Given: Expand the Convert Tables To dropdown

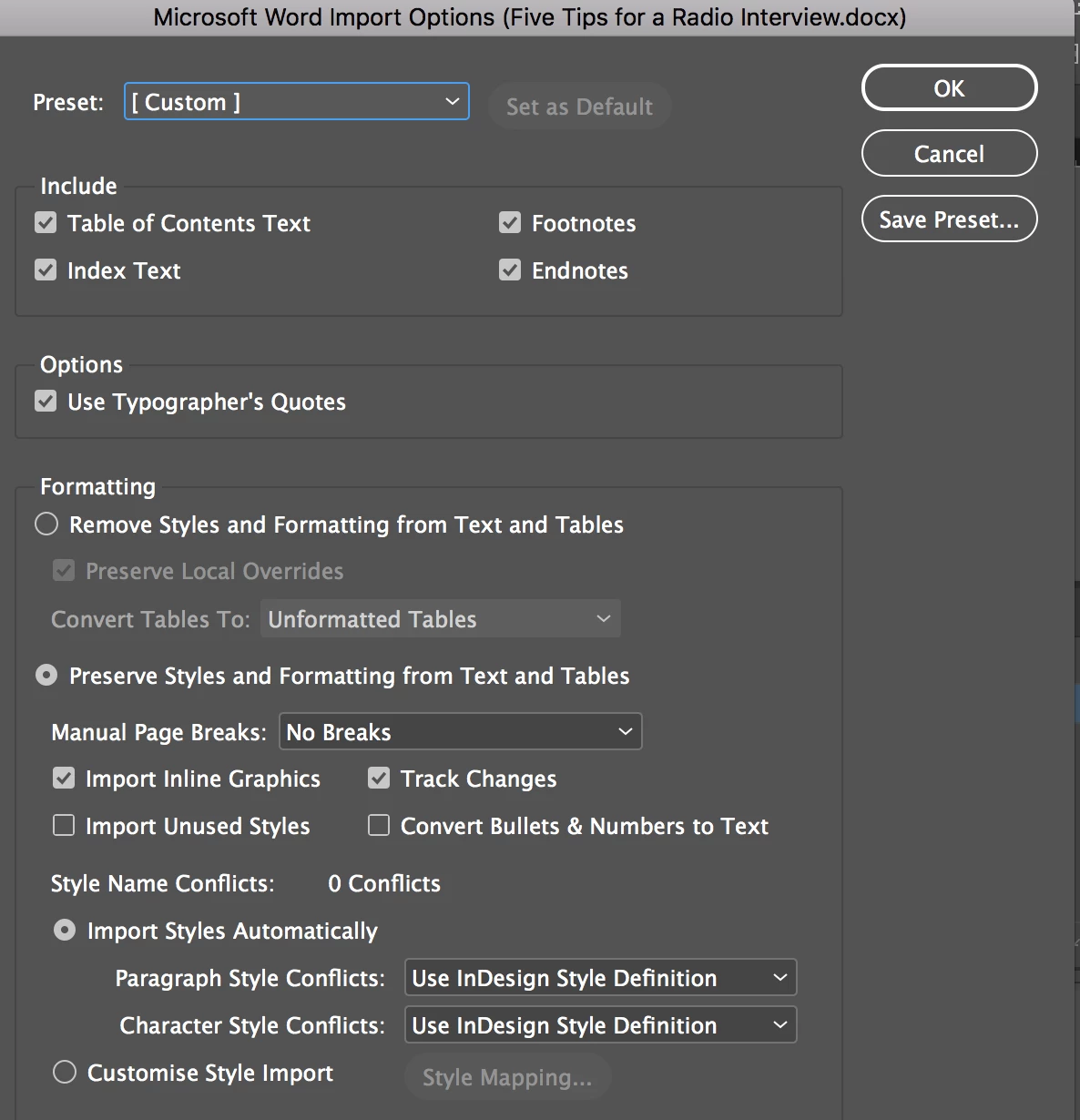Looking at the screenshot, I should coord(441,619).
